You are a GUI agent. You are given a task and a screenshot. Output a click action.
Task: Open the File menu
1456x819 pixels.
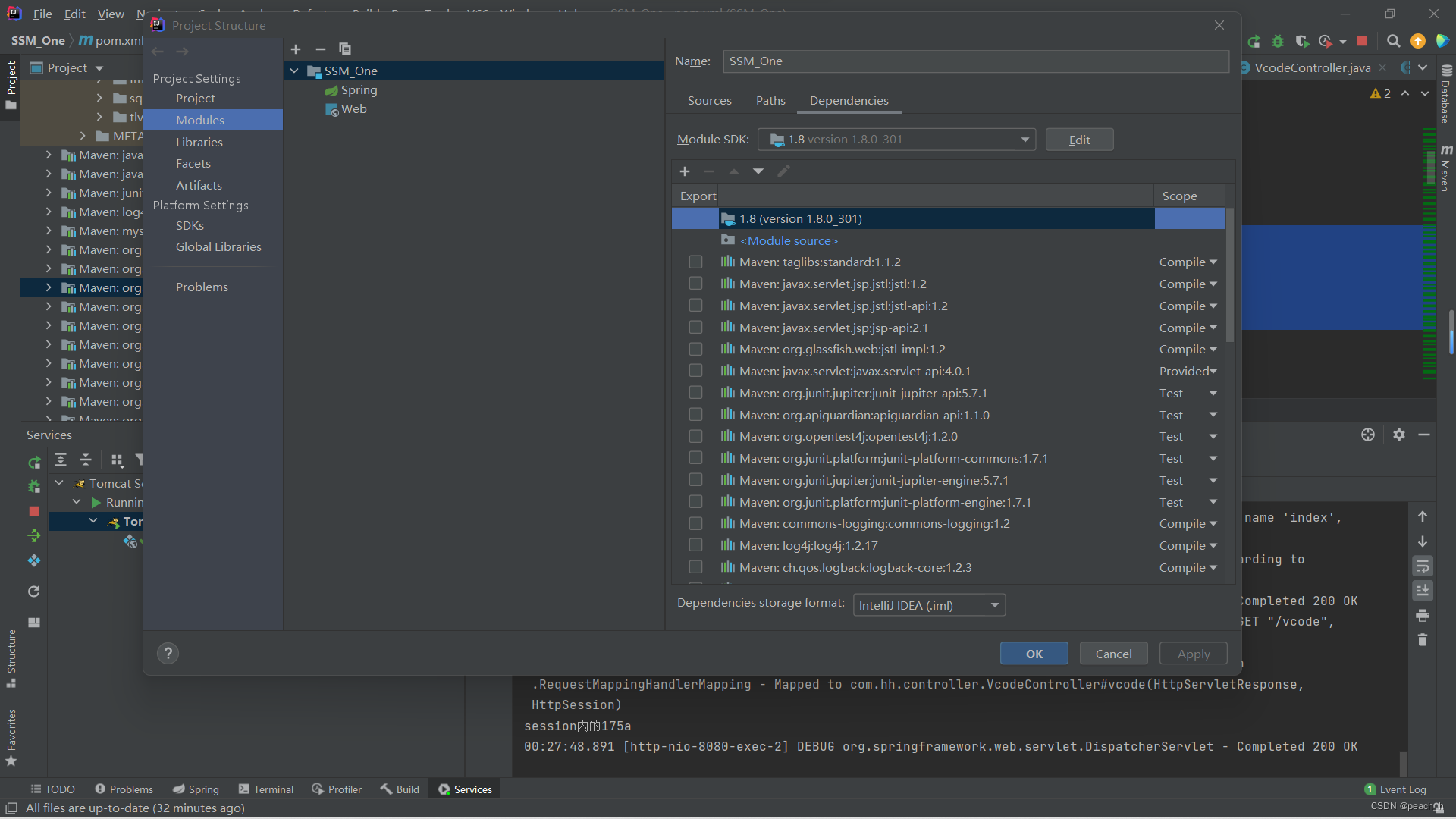42,14
